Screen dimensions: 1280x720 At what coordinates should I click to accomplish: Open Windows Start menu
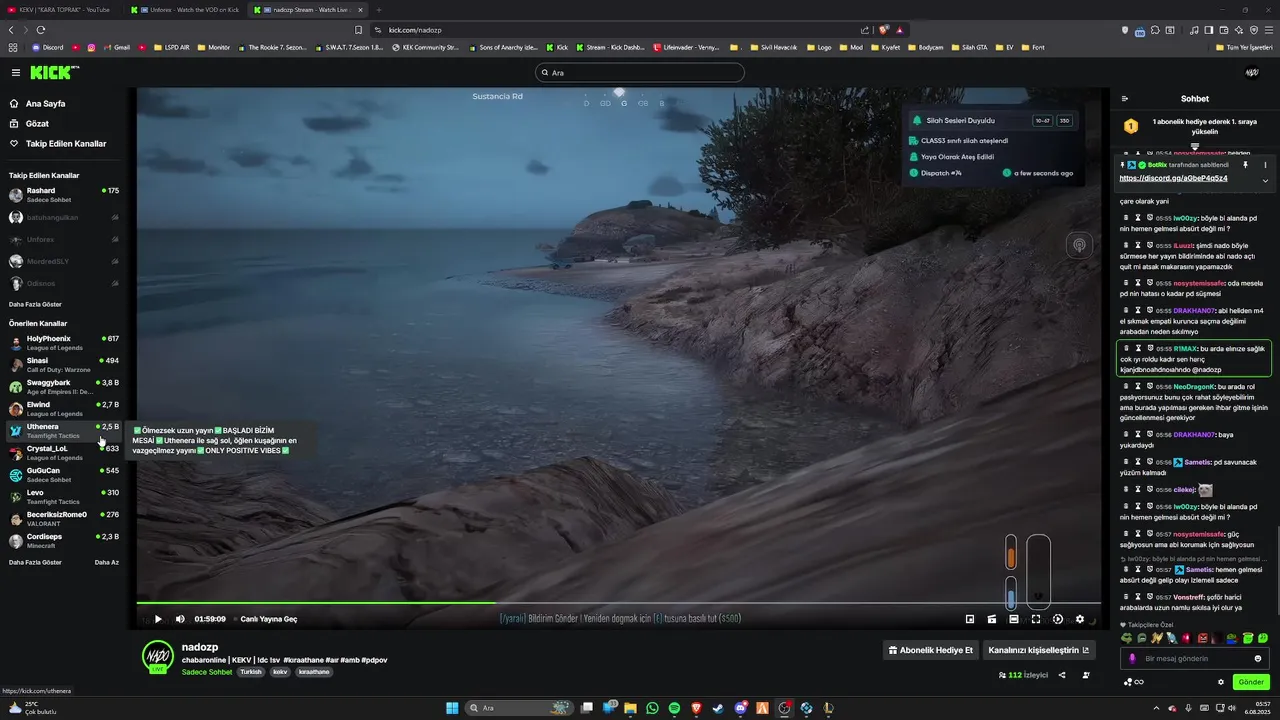tap(452, 708)
